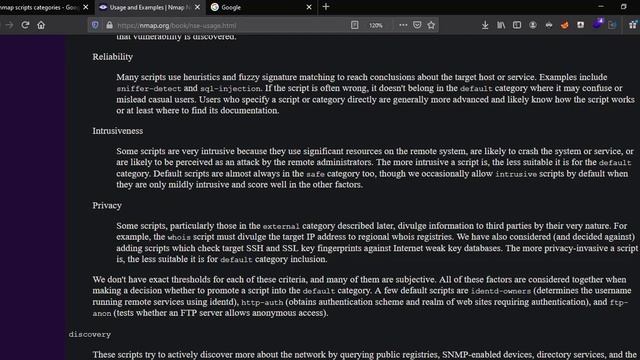This screenshot has height=360, width=640.
Task: Open purple extension with badge
Action: tap(597, 24)
